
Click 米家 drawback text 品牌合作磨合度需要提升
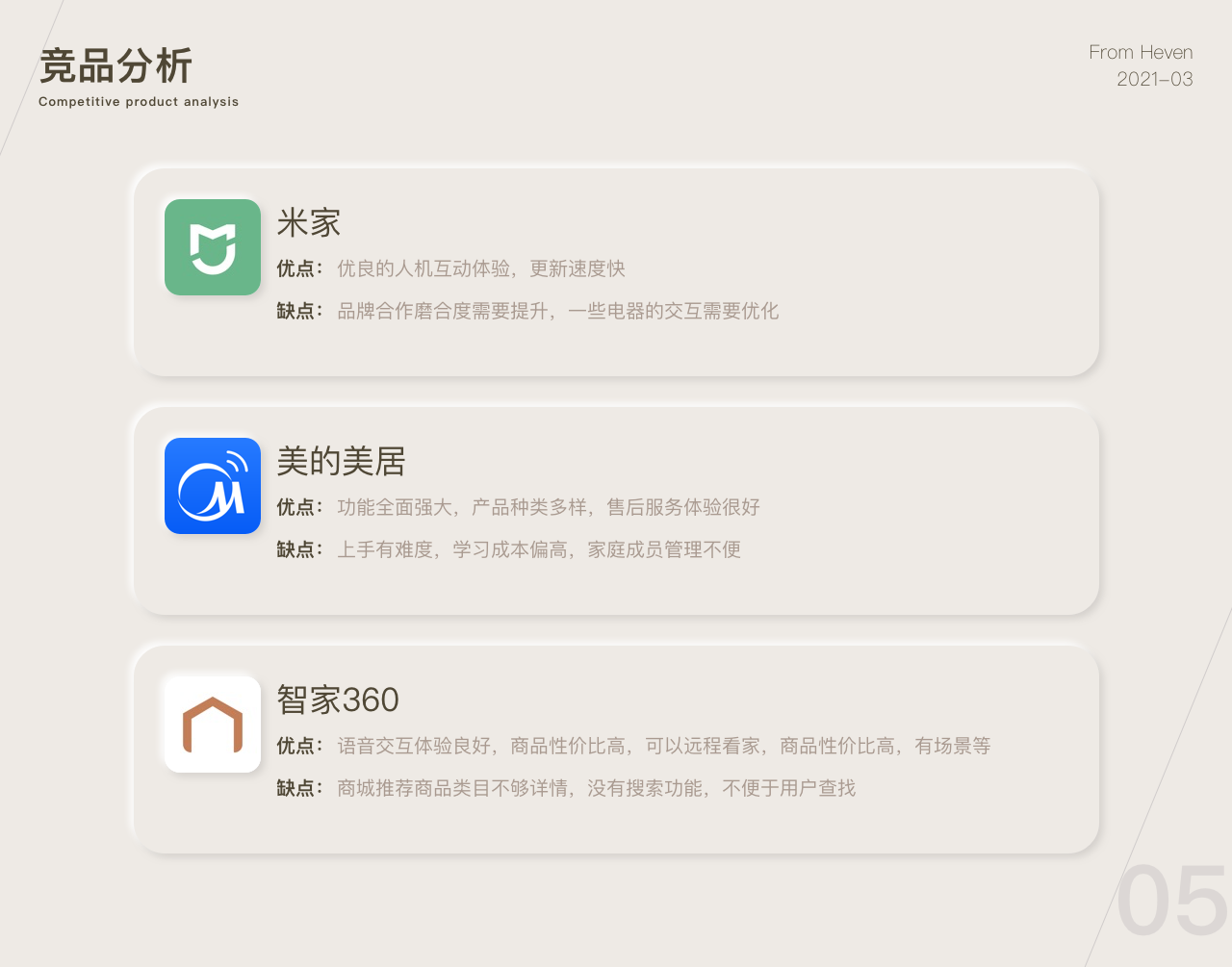point(443,311)
